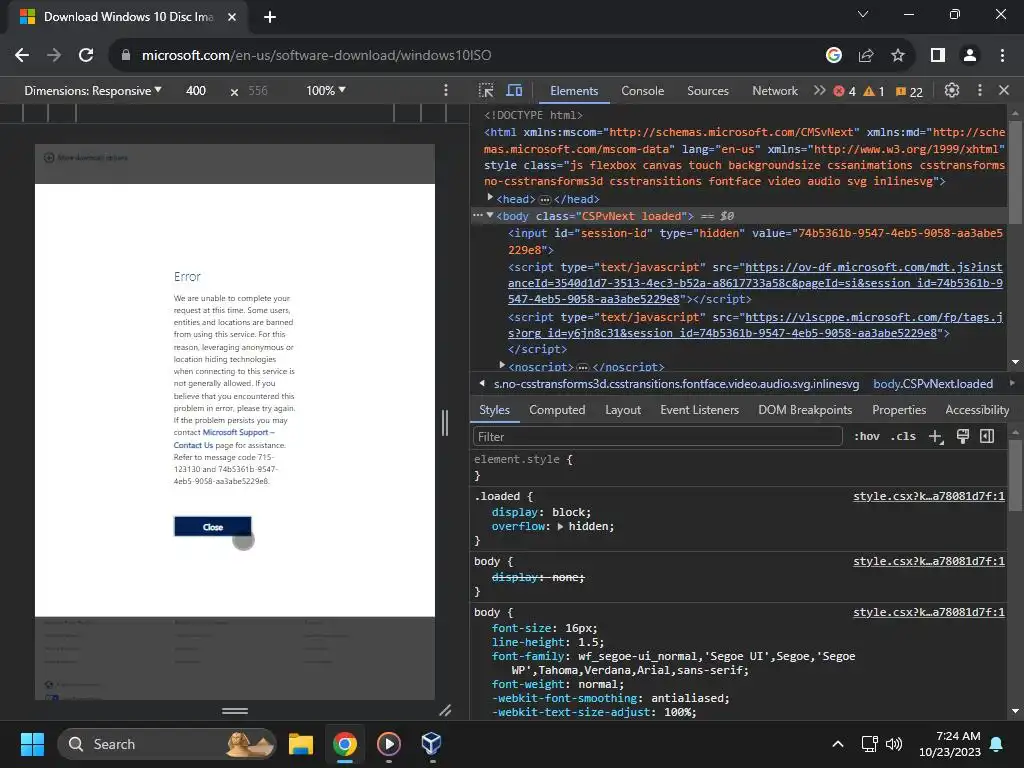Open device toolbar more options dots
Screen dimensions: 1024x768
coord(446,91)
